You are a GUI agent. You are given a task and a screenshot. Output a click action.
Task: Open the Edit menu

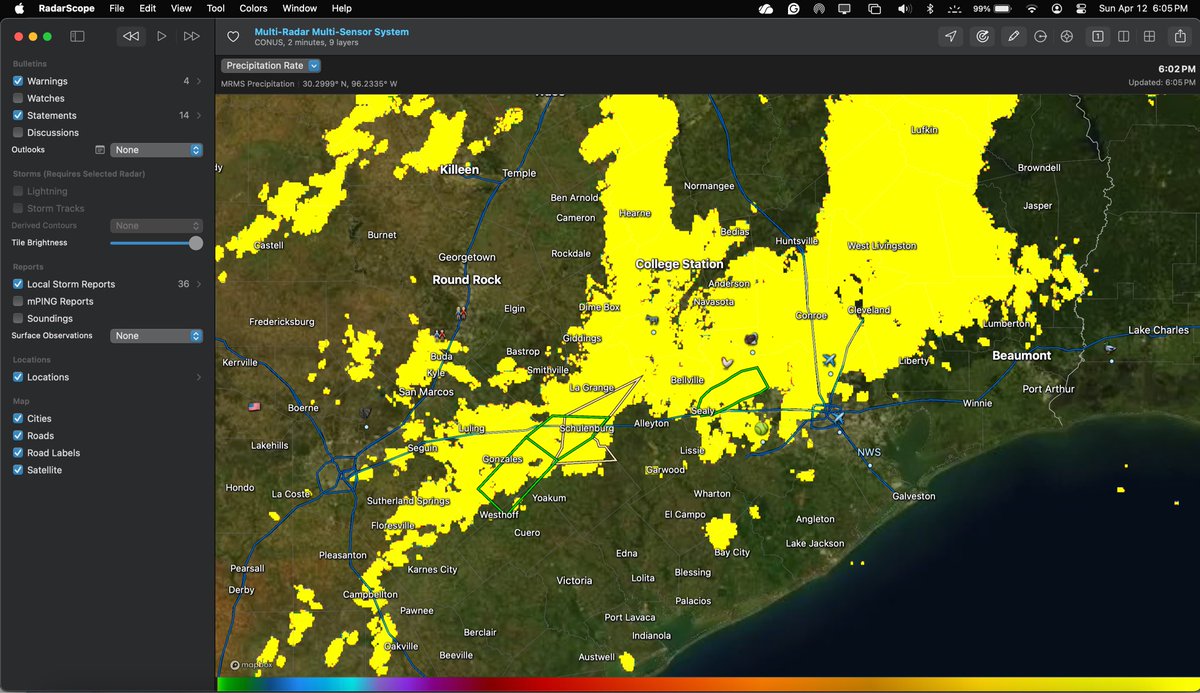click(x=148, y=8)
